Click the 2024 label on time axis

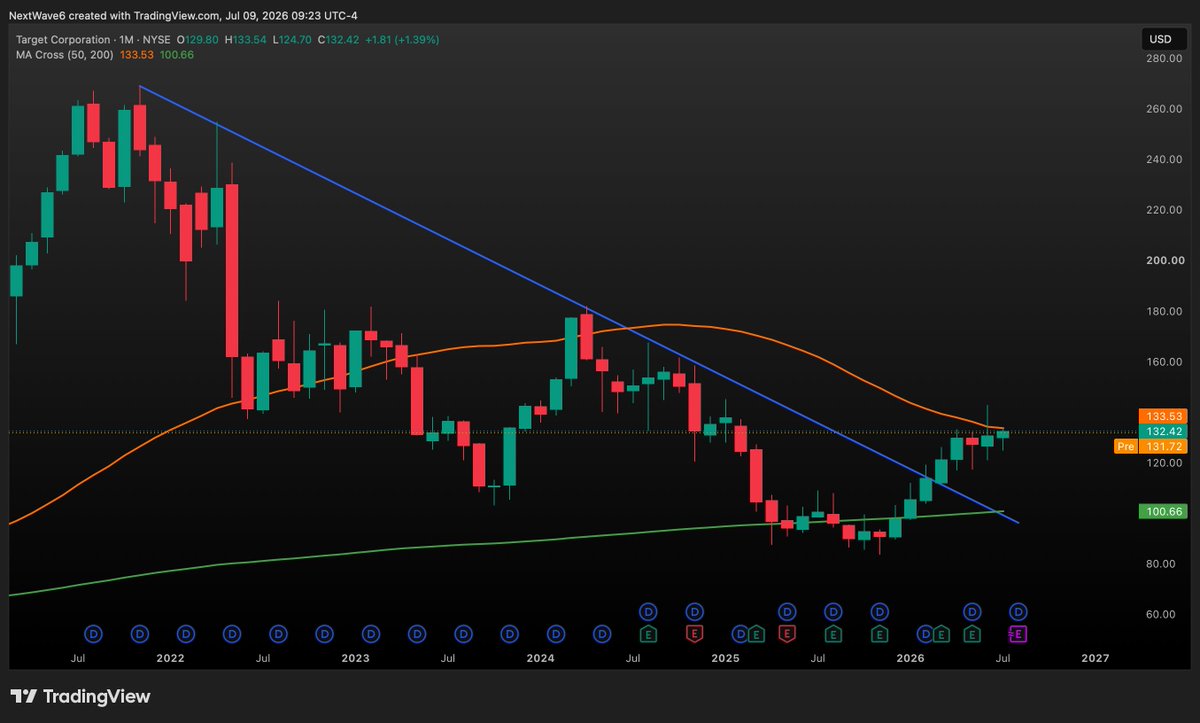pos(540,658)
